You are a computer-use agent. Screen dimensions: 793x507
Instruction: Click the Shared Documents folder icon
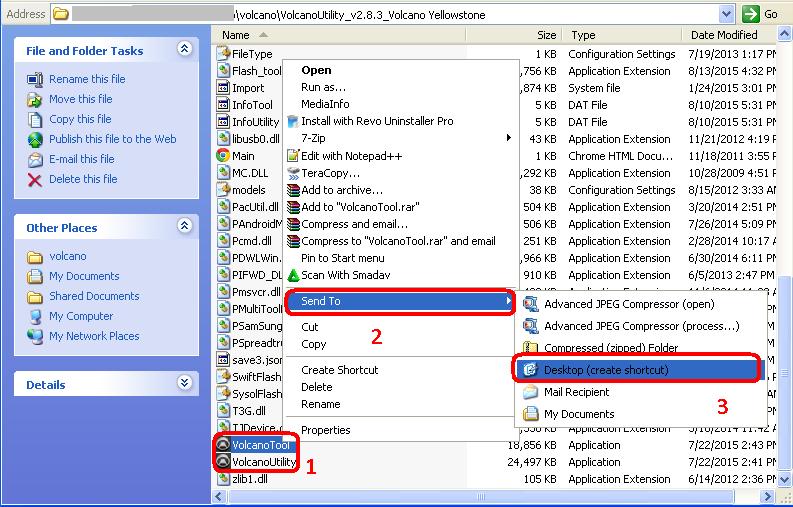35,297
